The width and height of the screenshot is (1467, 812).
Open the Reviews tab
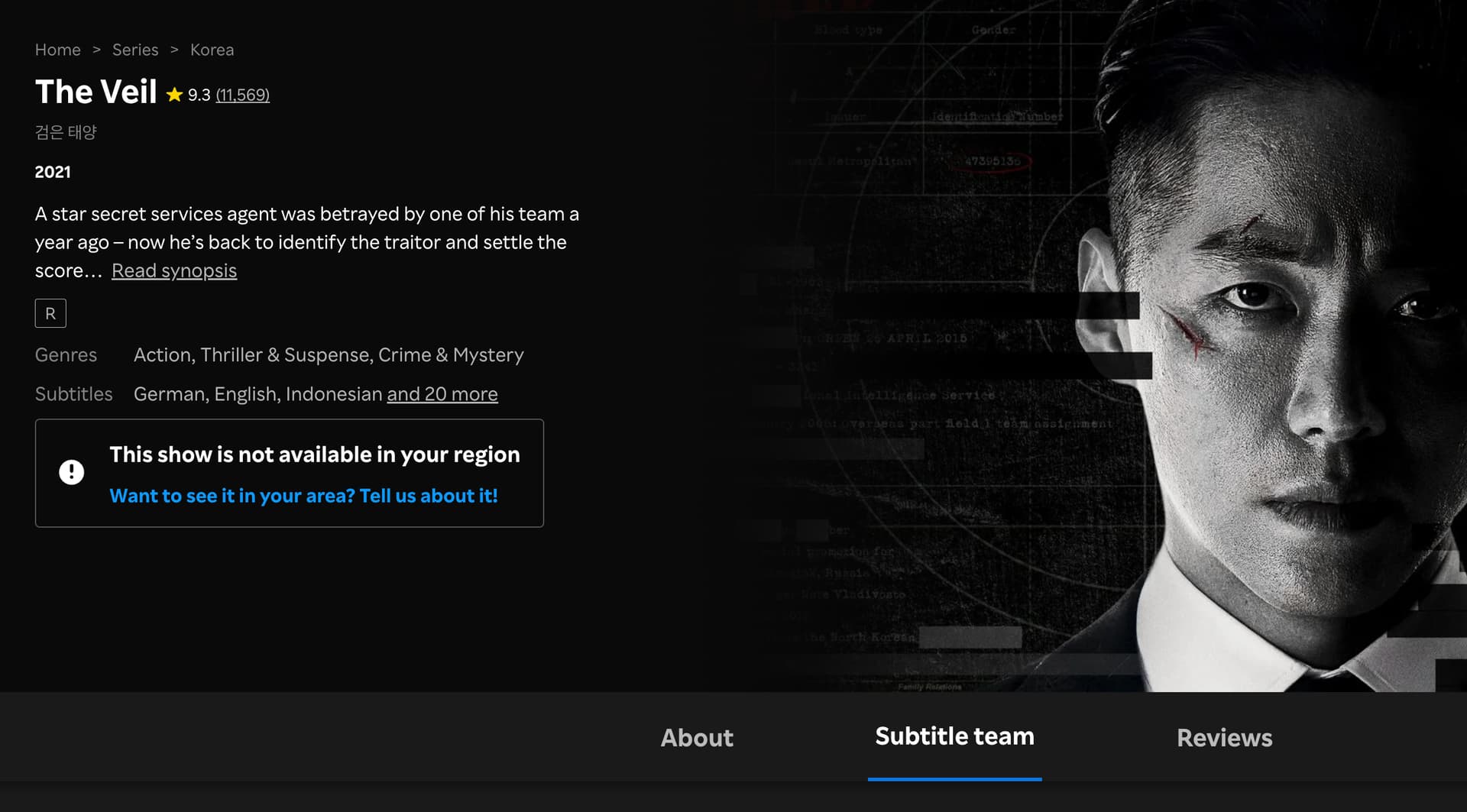[1224, 737]
